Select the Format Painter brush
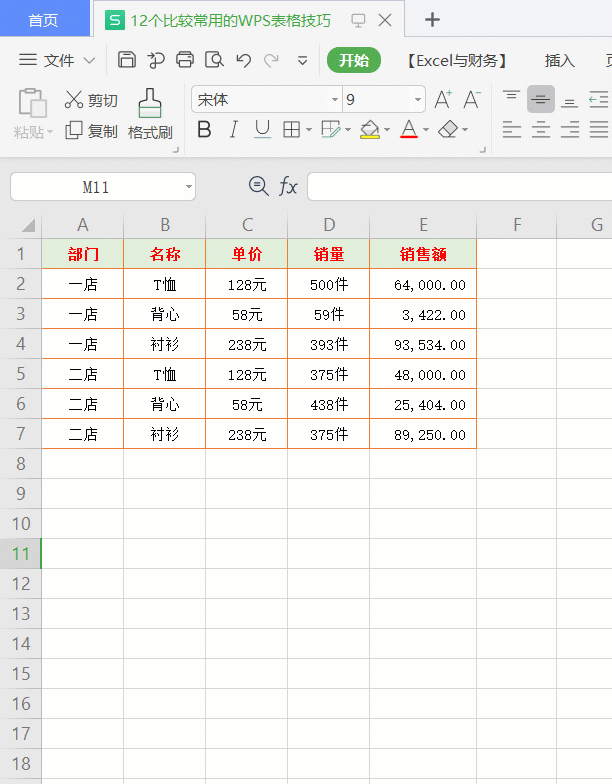This screenshot has height=784, width=612. [150, 114]
